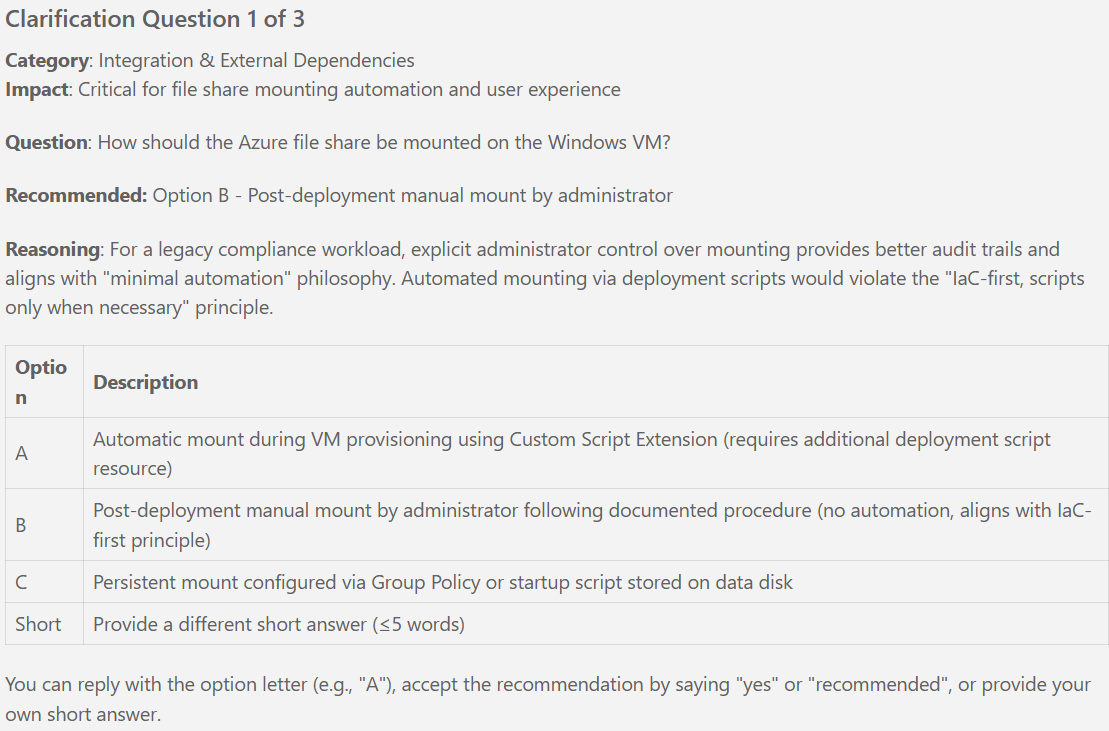Select the 'Short' option cell
1109x731 pixels.
(x=38, y=624)
